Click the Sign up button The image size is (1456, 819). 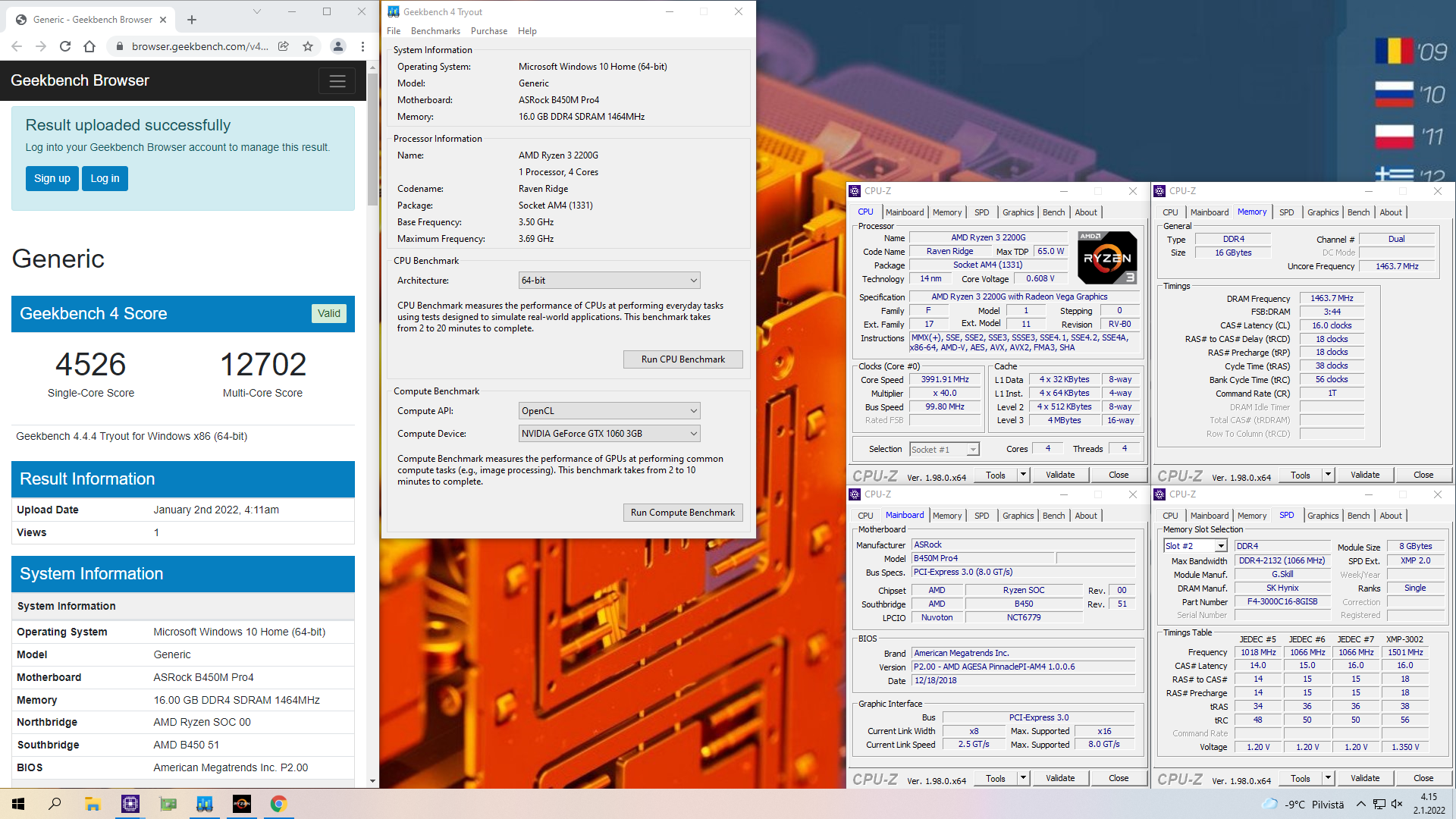(52, 178)
